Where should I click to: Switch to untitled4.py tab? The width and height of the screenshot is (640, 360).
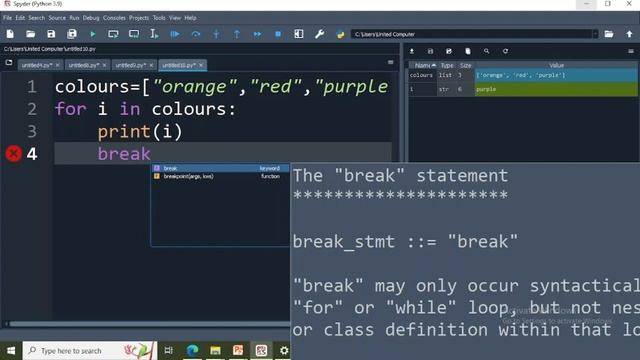click(x=37, y=65)
